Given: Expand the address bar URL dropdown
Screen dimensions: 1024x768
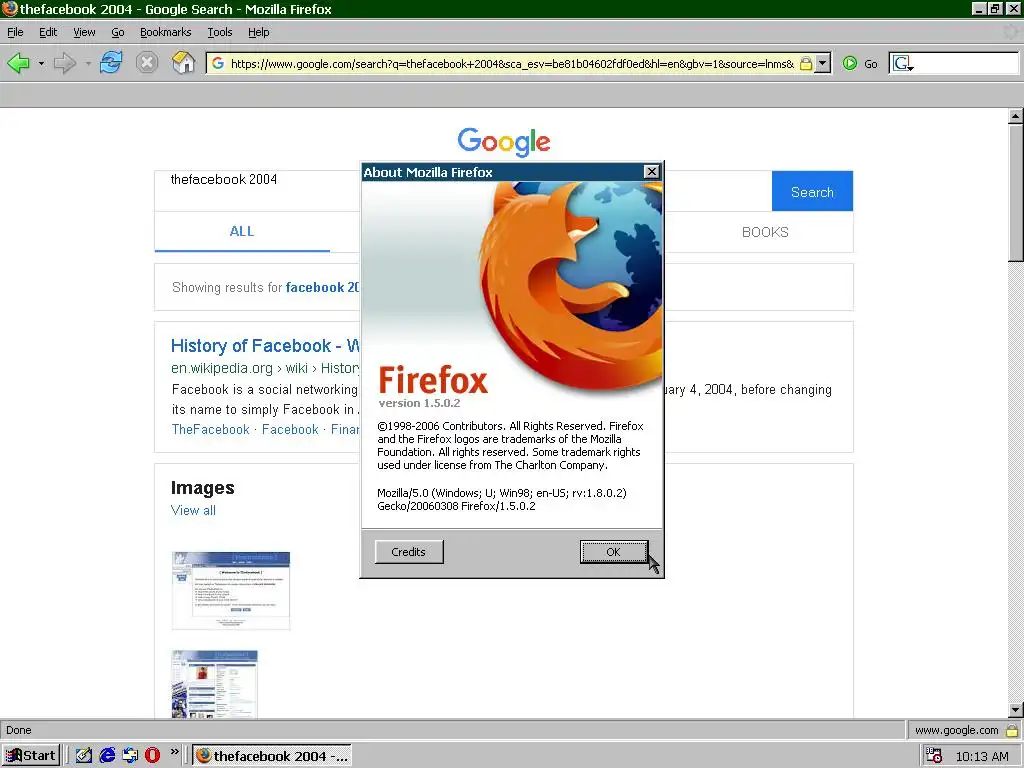Looking at the screenshot, I should 824,63.
